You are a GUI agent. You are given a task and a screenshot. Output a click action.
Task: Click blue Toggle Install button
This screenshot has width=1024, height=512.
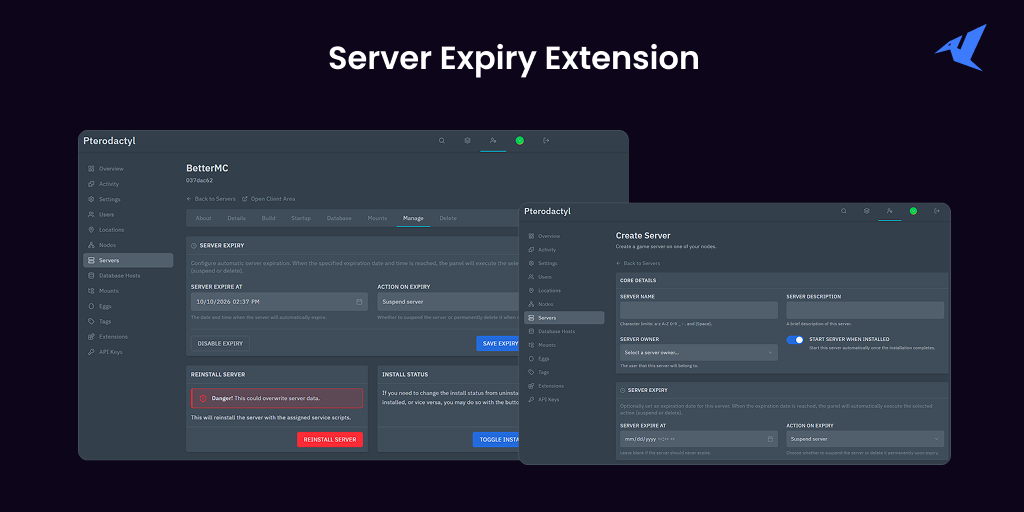coord(496,440)
